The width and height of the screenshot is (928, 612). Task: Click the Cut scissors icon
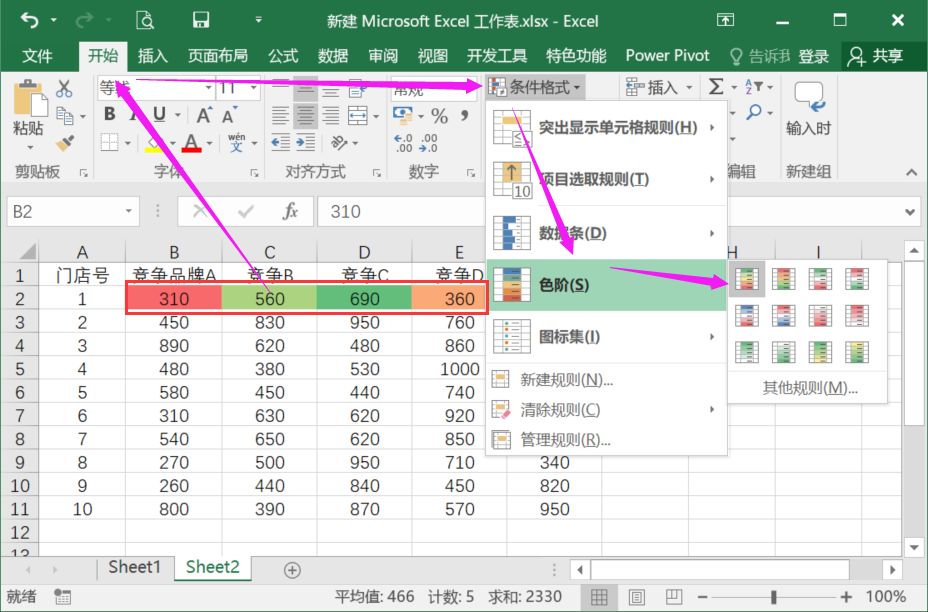[x=64, y=88]
